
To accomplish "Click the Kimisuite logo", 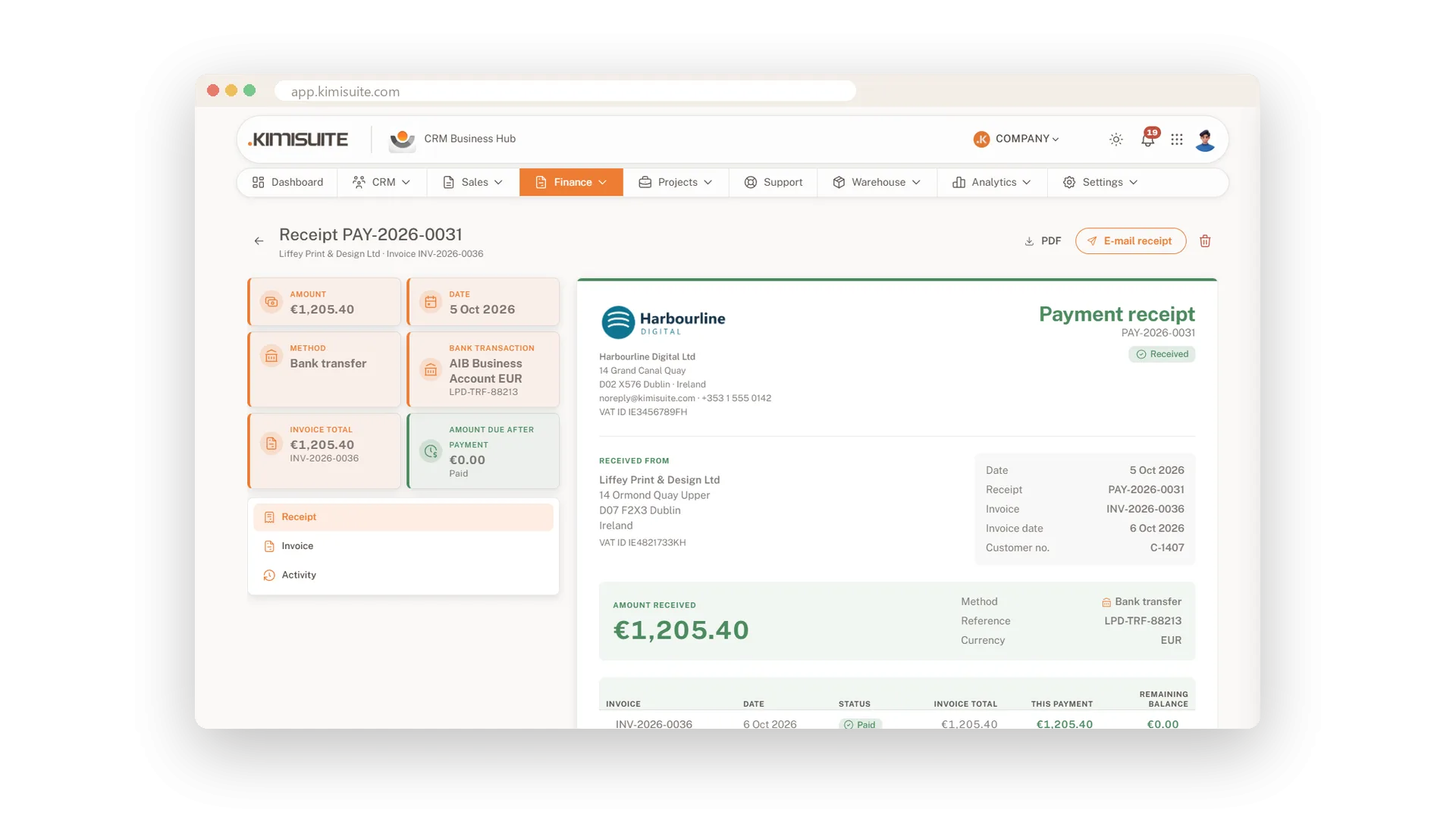I will pyautogui.click(x=298, y=140).
